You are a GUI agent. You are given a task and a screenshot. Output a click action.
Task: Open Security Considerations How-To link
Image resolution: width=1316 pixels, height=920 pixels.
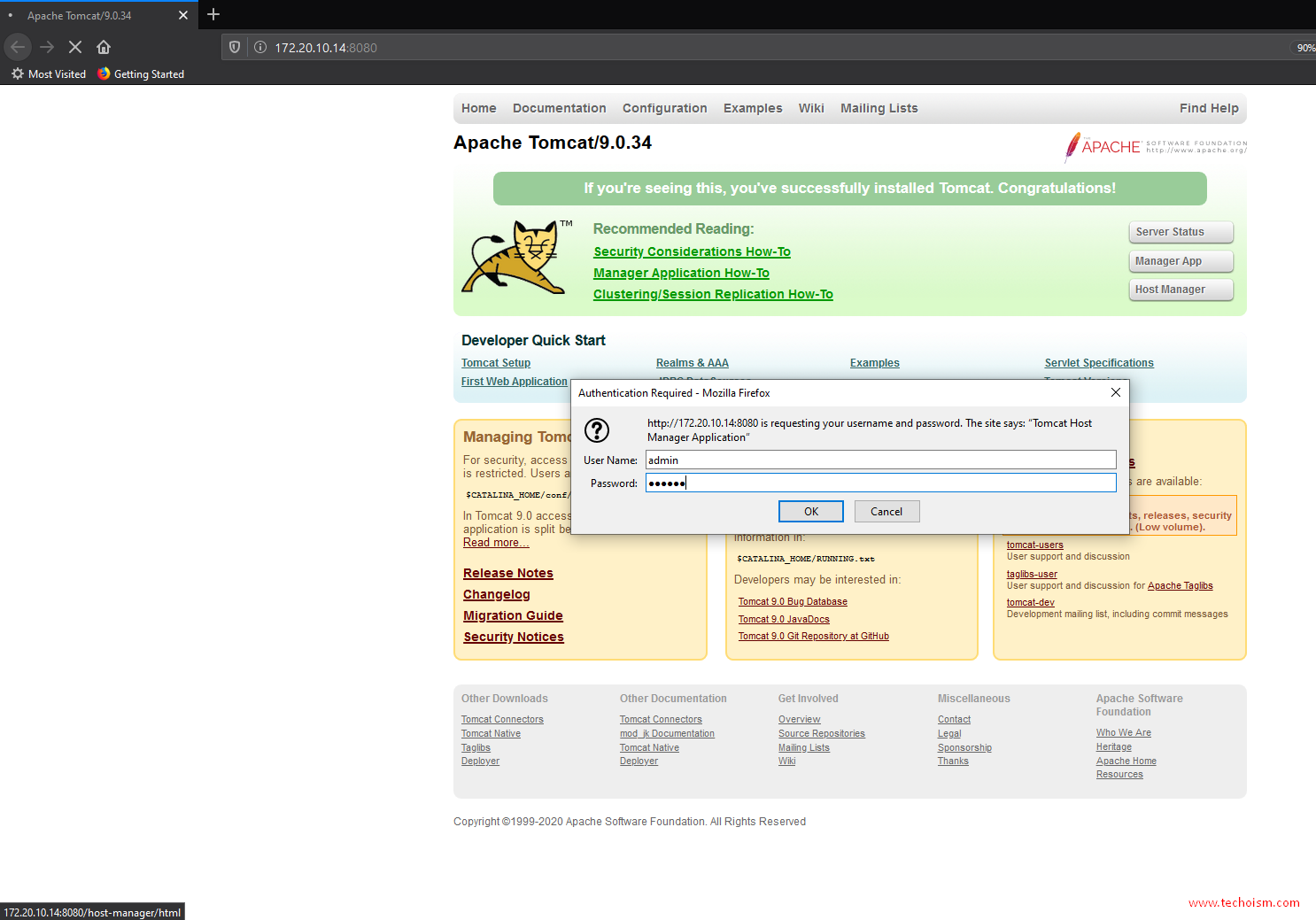pos(692,252)
